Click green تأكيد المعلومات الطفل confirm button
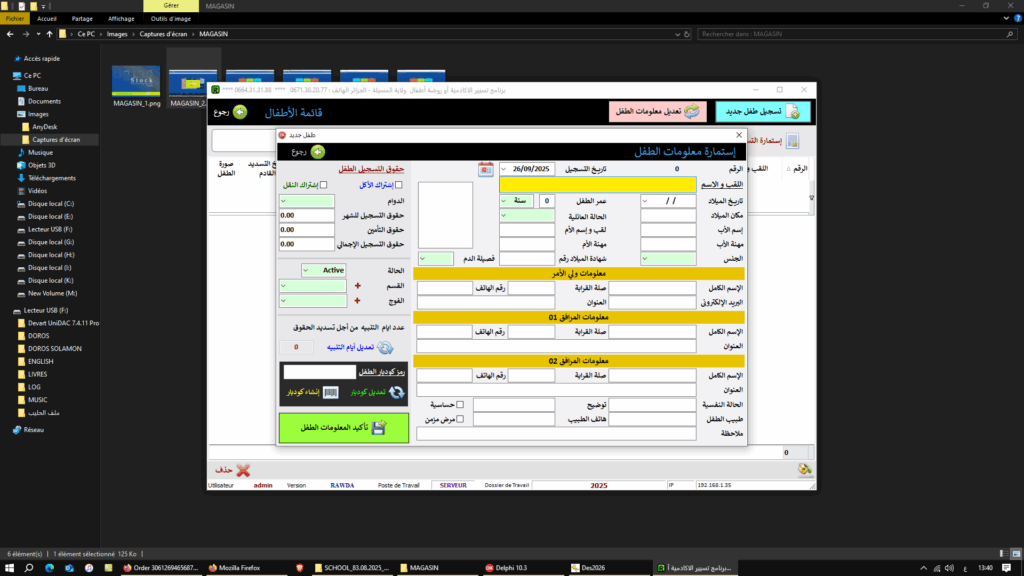The image size is (1024, 576). [343, 427]
